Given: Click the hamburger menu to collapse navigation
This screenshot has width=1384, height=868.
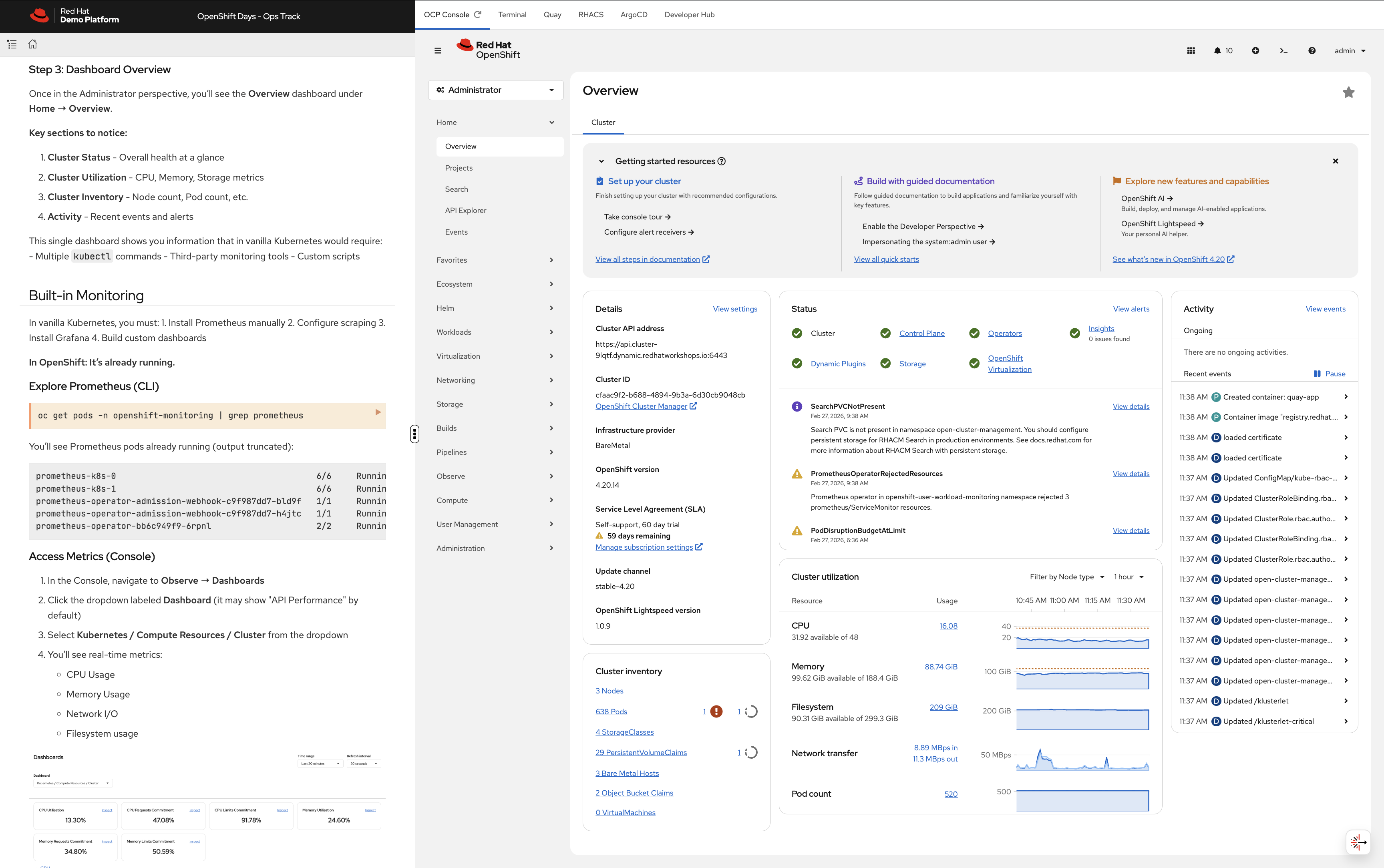Looking at the screenshot, I should 437,50.
